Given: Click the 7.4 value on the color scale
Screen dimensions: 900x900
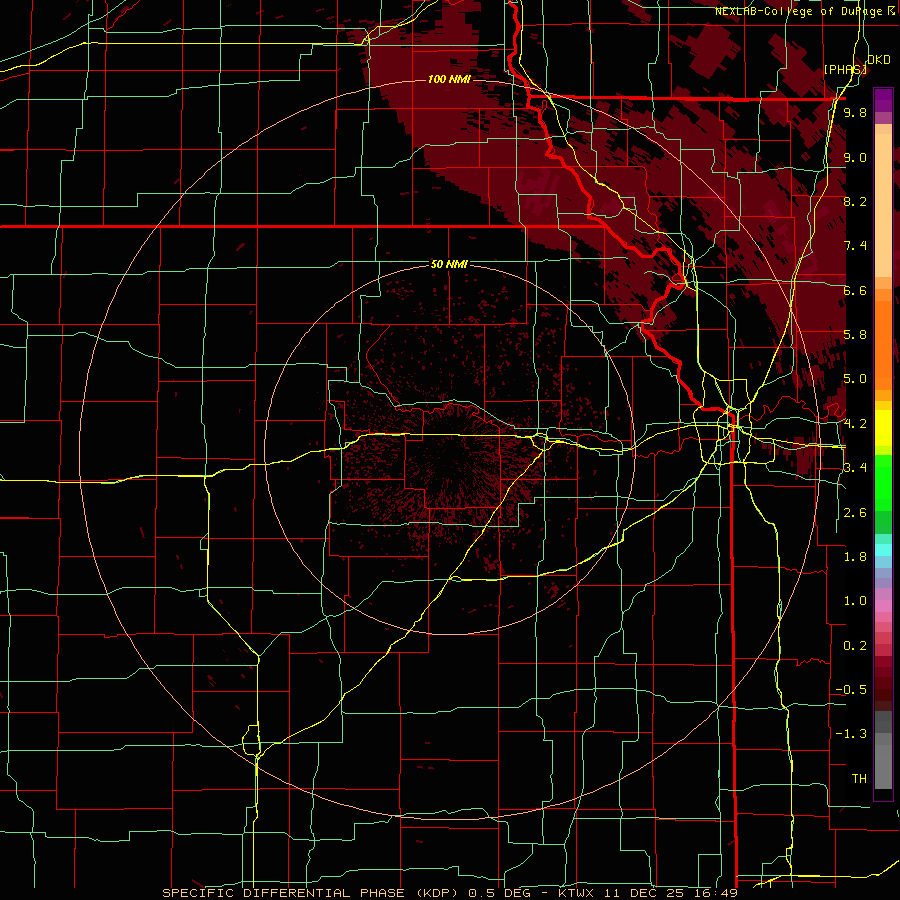Looking at the screenshot, I should click(x=855, y=246).
